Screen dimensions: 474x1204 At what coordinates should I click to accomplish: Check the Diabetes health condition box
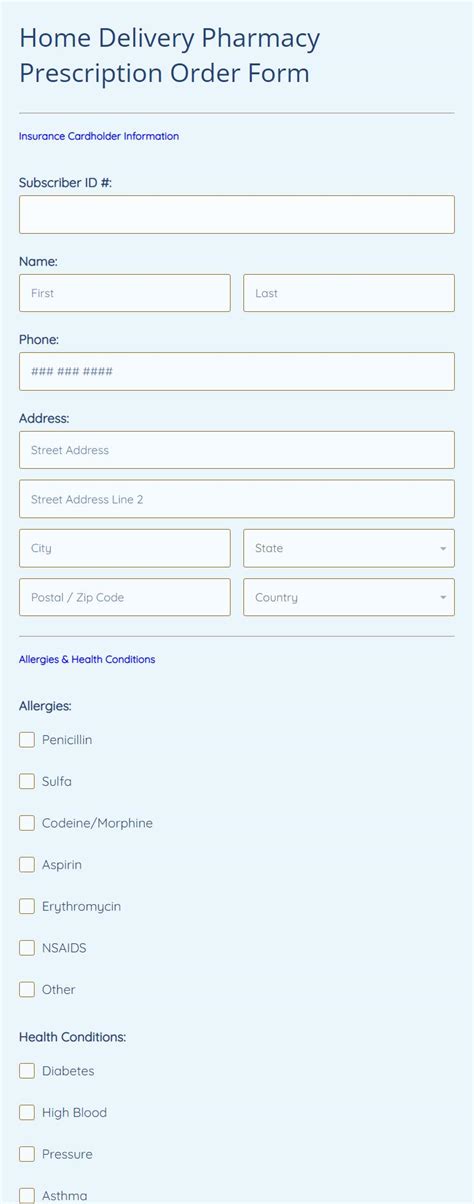[x=27, y=1071]
